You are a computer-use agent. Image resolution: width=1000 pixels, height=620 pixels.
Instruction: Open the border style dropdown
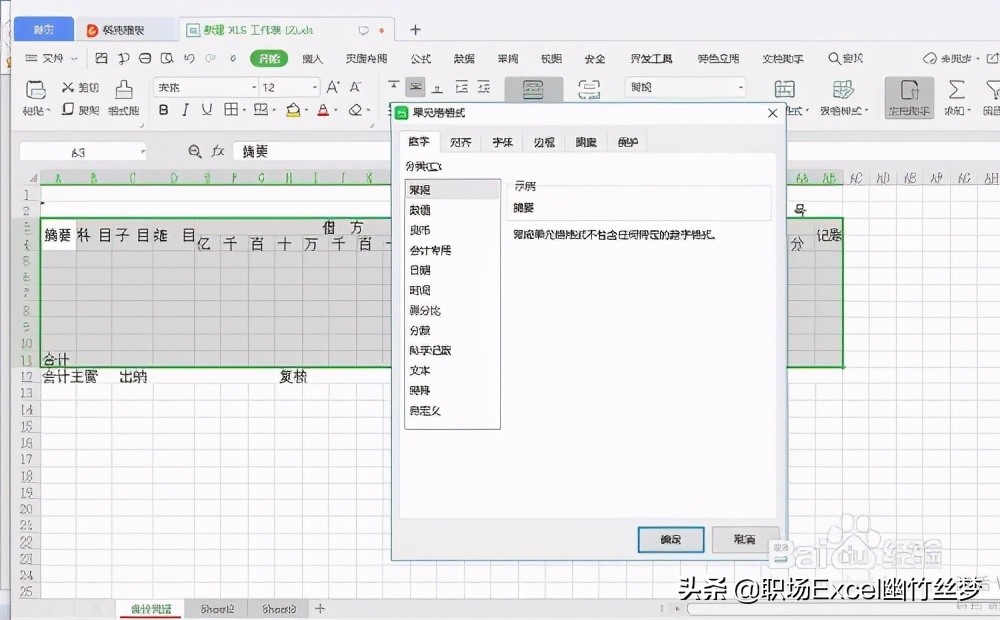(243, 110)
